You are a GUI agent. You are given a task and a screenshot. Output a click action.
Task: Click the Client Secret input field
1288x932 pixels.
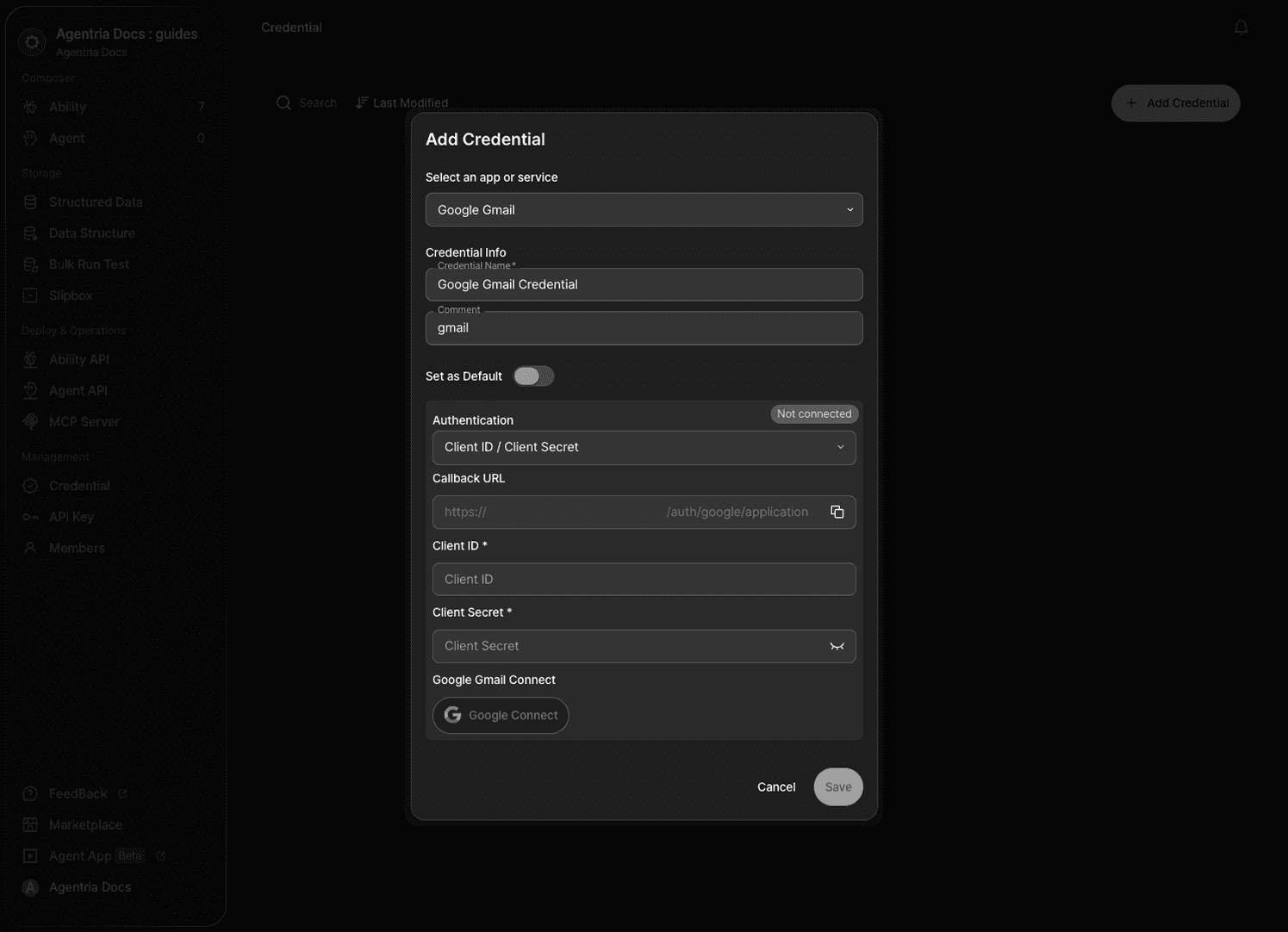pyautogui.click(x=644, y=646)
